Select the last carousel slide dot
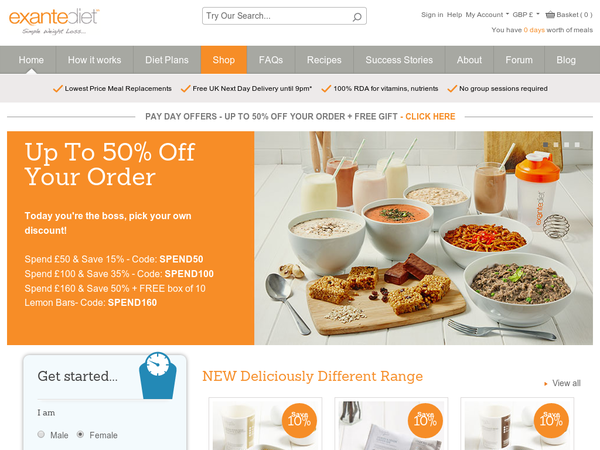The image size is (600, 450). click(x=577, y=145)
